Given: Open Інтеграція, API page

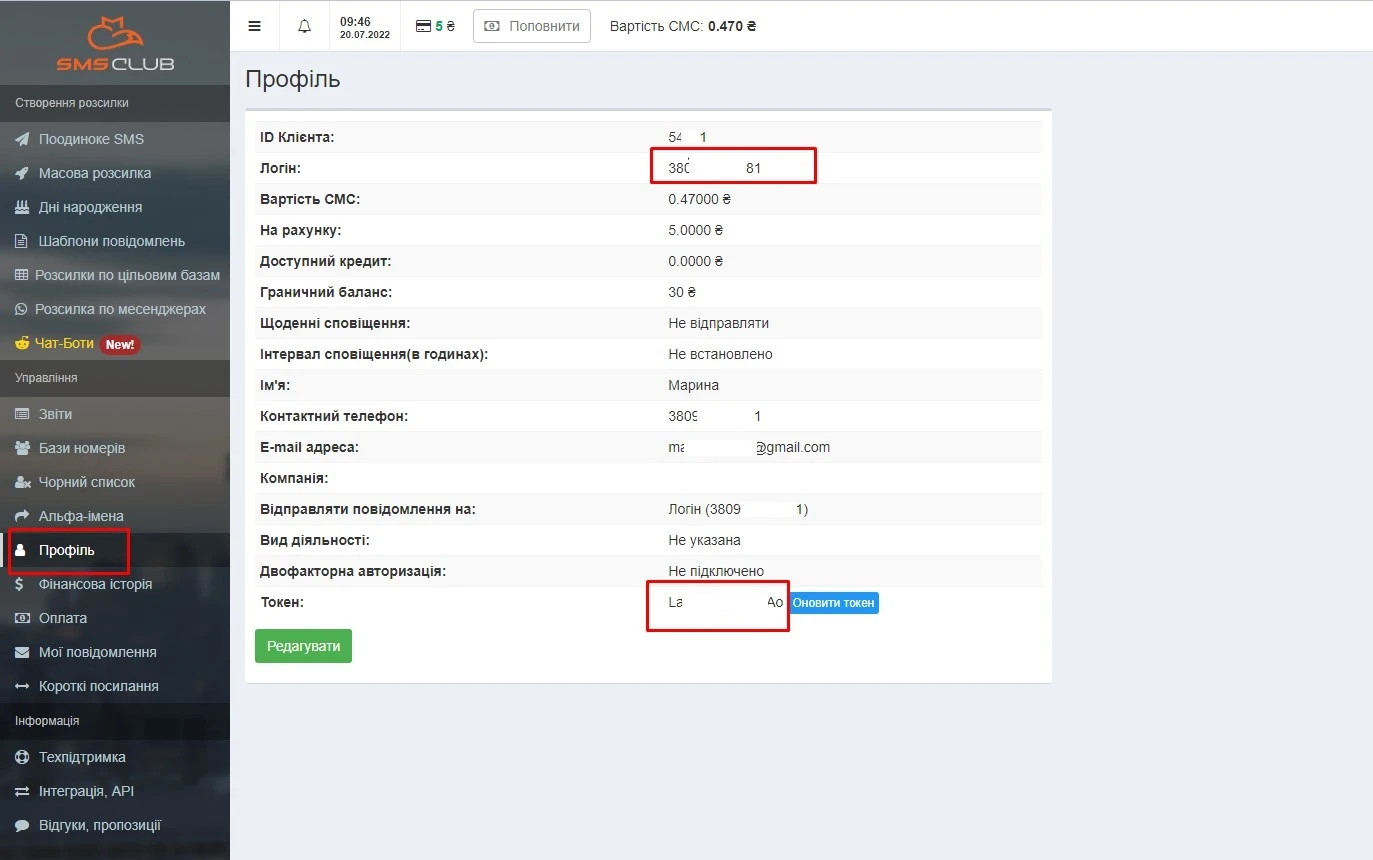Looking at the screenshot, I should (86, 791).
